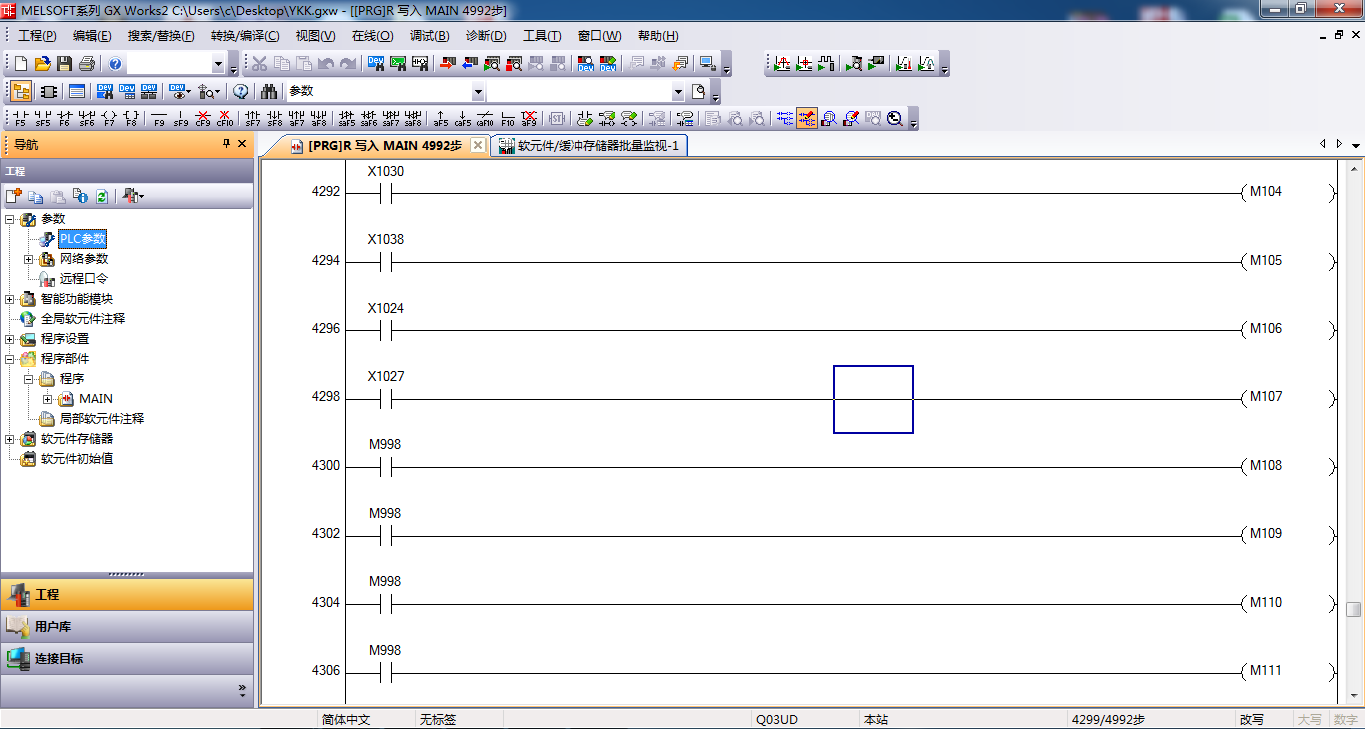The height and width of the screenshot is (729, 1365).
Task: Click the Save project icon
Action: click(64, 64)
